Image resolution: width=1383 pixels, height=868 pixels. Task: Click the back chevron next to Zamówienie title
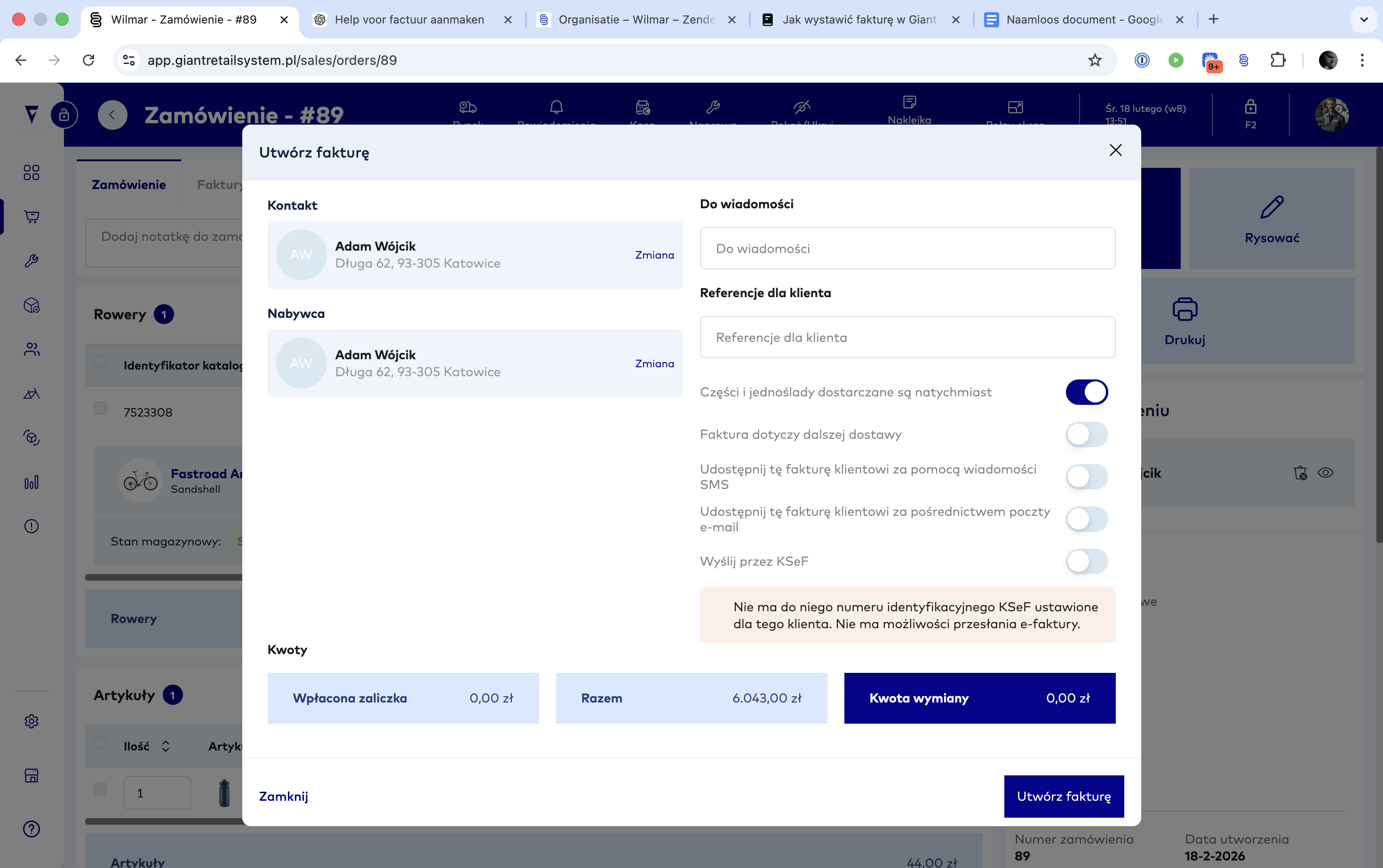(112, 115)
